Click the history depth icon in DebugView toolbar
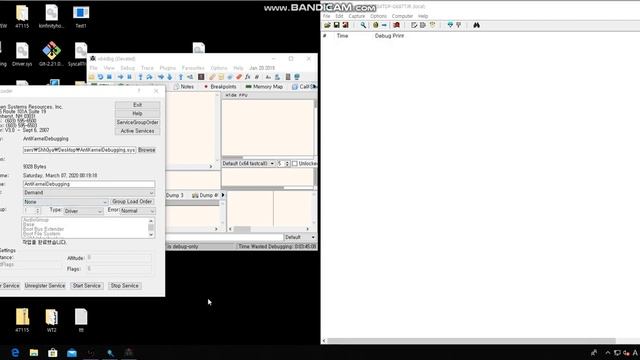640x360 pixels. 432,25
